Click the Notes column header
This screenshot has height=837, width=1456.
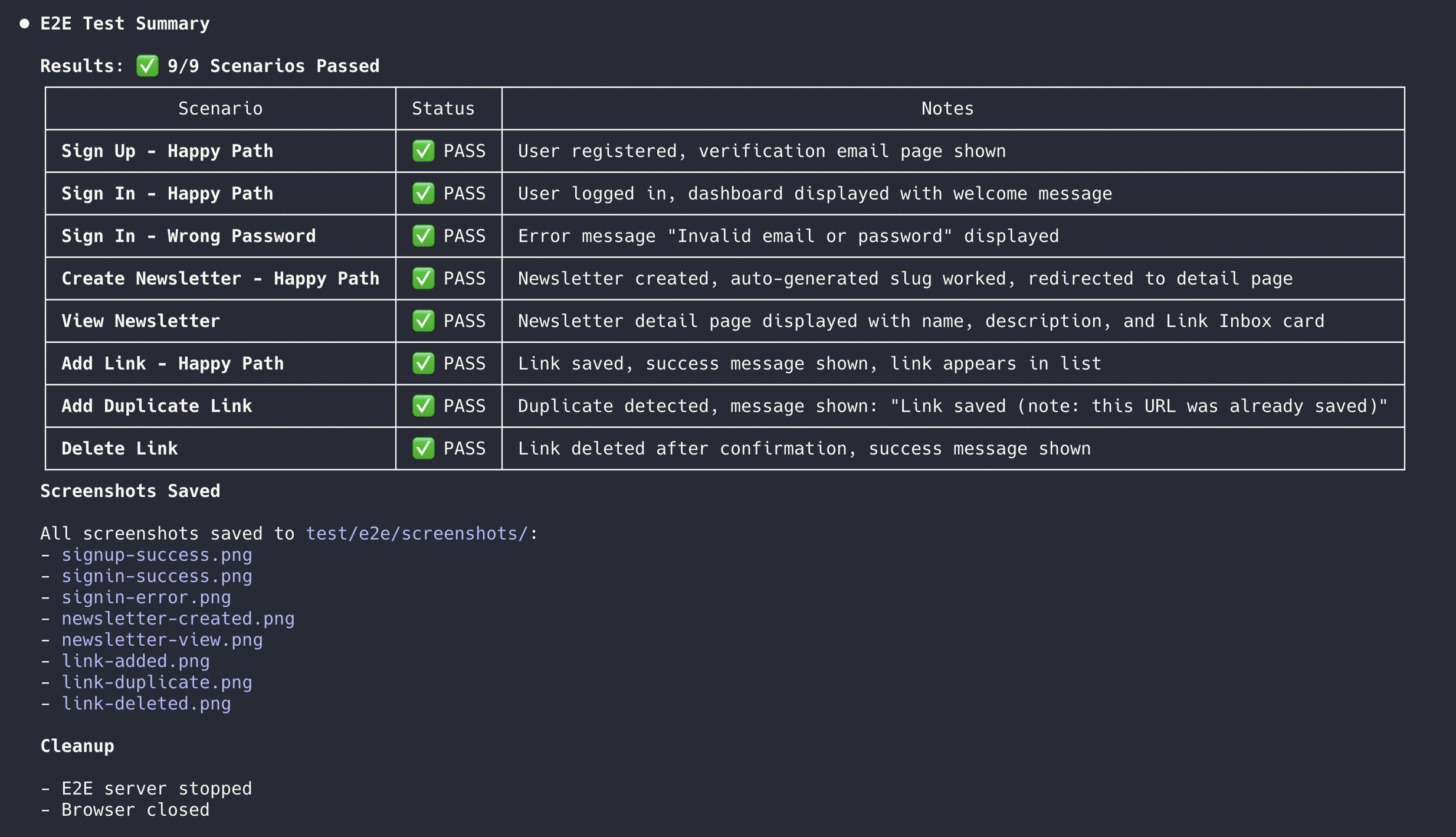947,109
